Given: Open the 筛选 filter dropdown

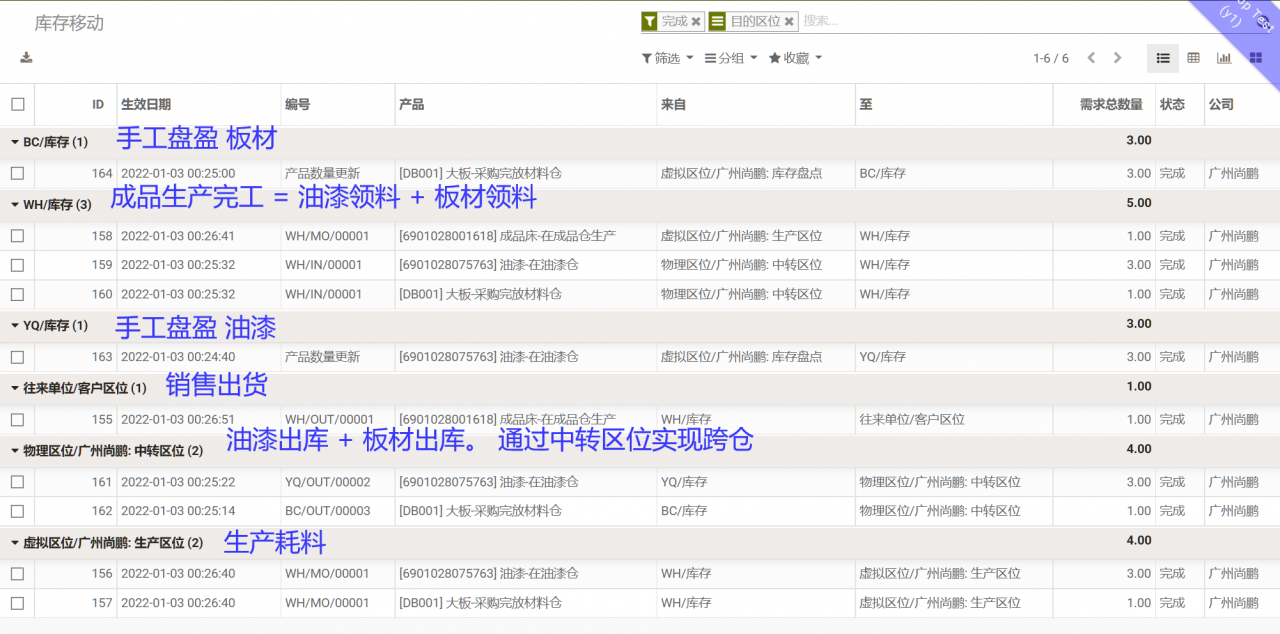Looking at the screenshot, I should point(667,58).
